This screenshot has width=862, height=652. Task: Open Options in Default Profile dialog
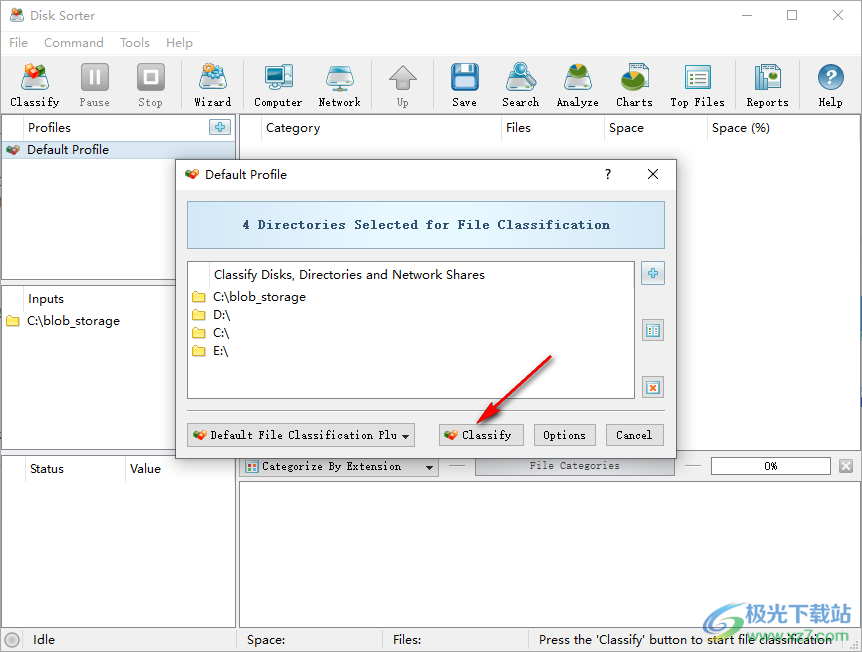click(x=564, y=435)
